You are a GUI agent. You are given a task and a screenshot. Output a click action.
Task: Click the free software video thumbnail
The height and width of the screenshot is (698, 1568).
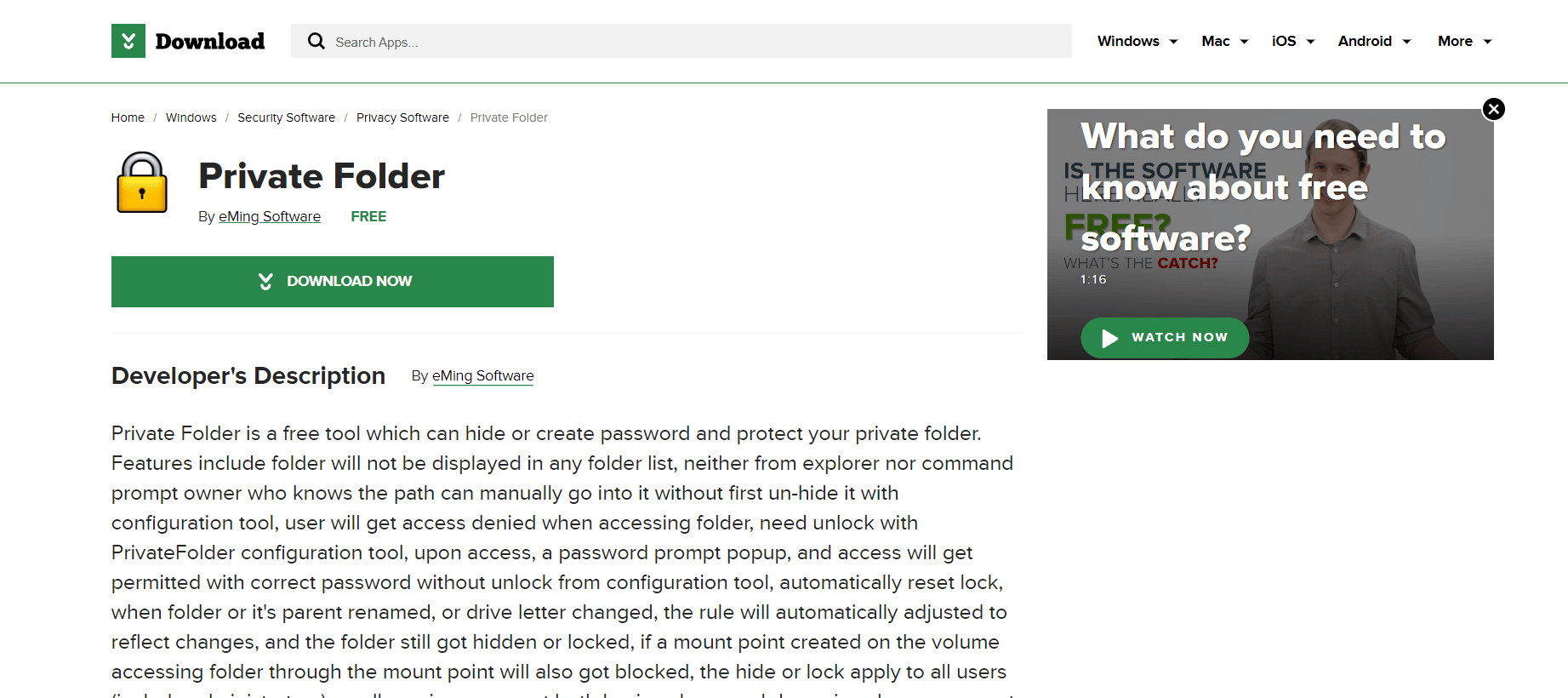coord(1270,234)
